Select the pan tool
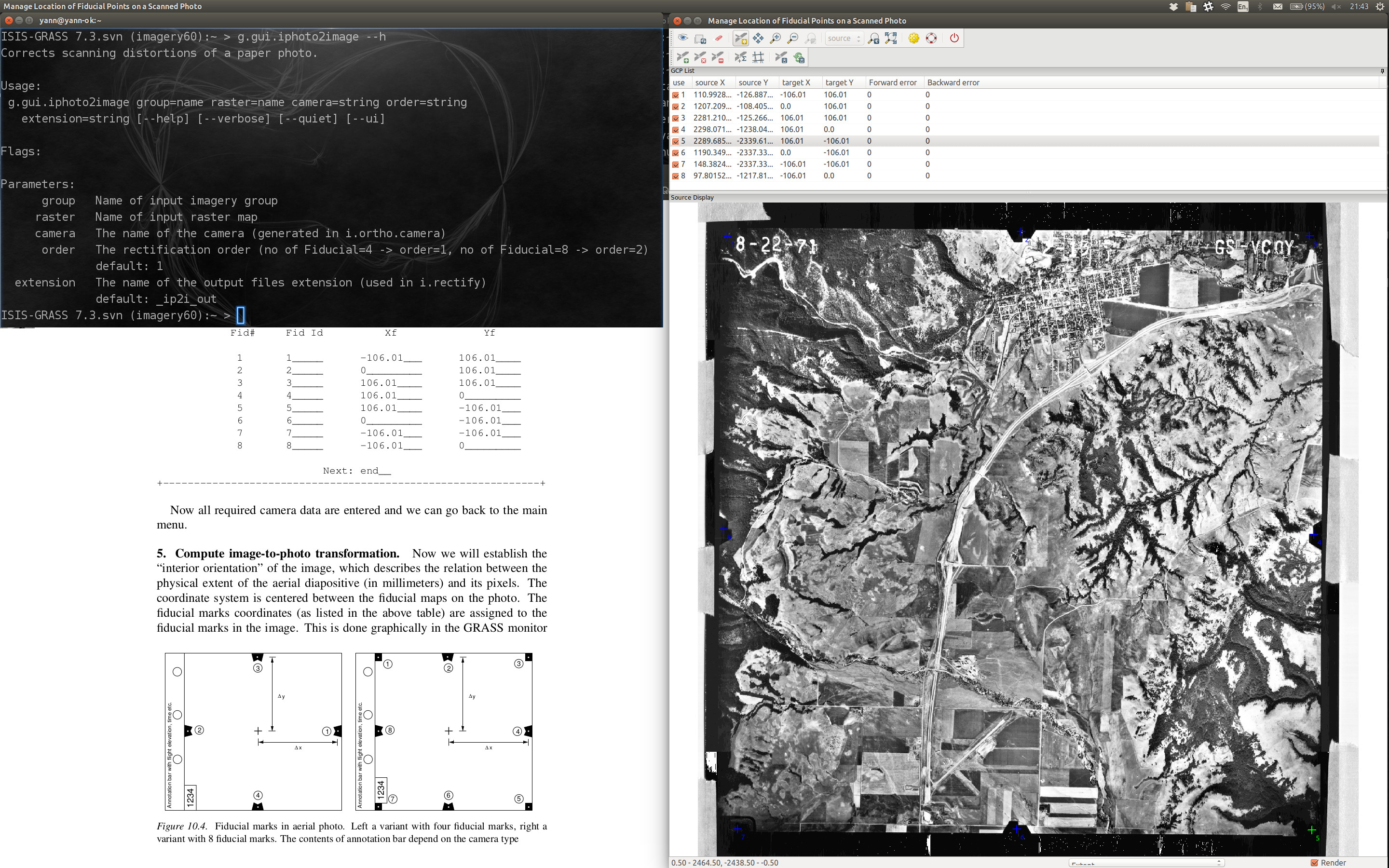 pyautogui.click(x=758, y=38)
